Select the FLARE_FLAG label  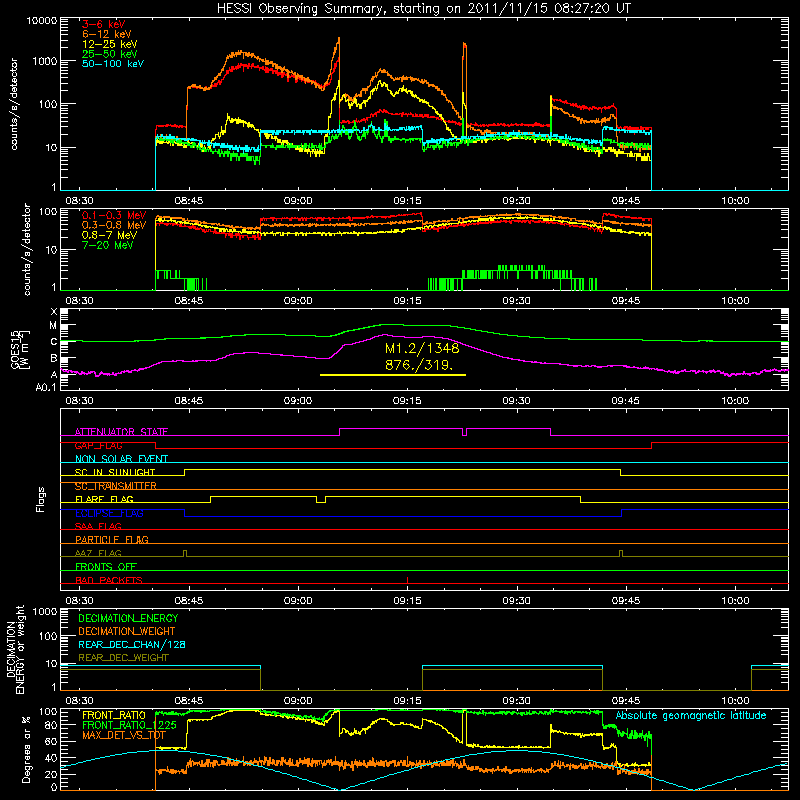tap(104, 499)
